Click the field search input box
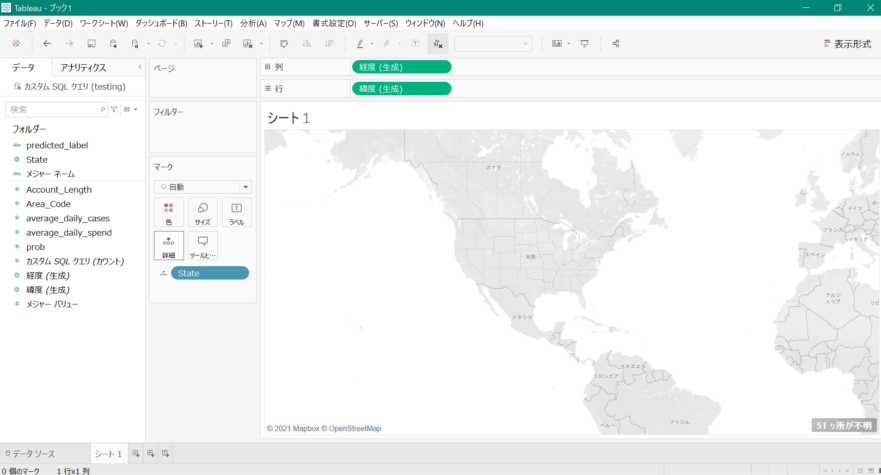881x475 pixels. [56, 110]
